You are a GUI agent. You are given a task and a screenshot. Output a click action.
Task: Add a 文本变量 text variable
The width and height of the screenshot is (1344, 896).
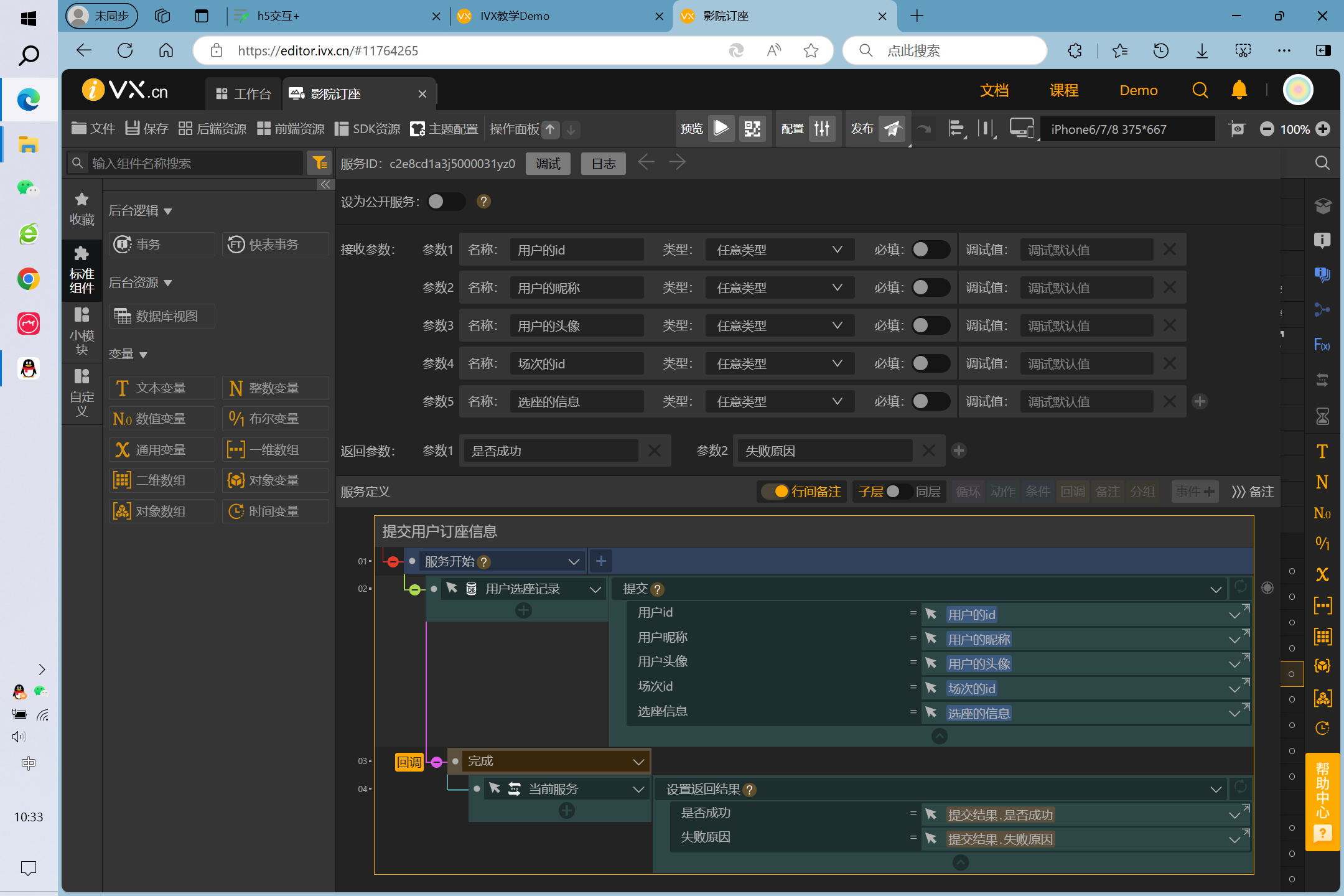[162, 388]
